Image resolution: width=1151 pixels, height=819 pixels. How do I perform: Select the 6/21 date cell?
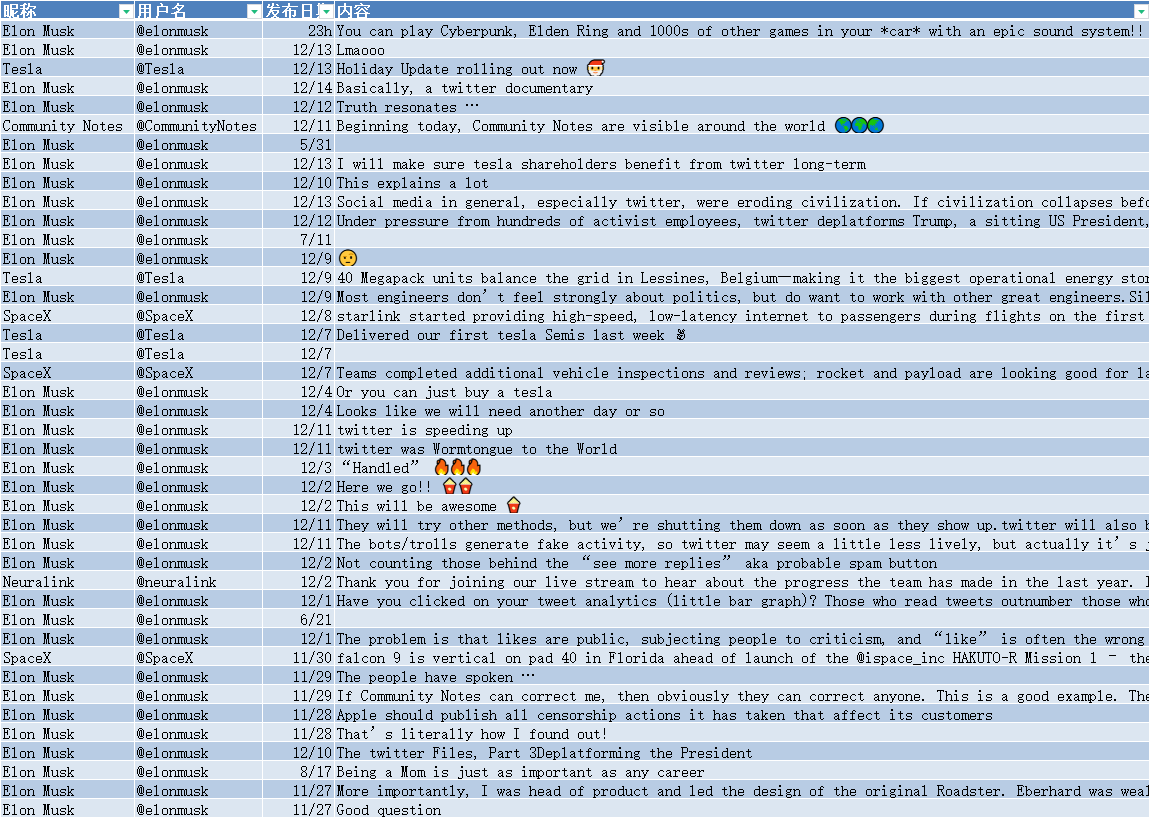(x=299, y=620)
